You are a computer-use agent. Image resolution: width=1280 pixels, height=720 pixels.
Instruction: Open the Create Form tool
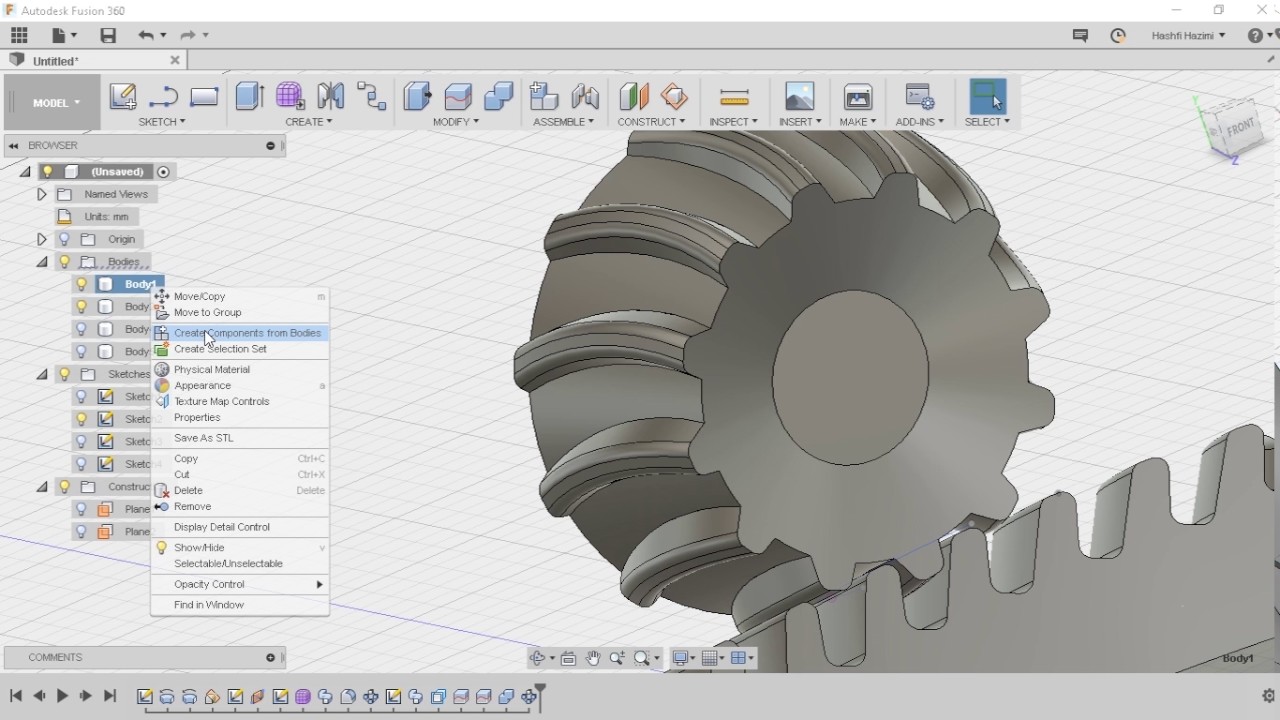[290, 96]
